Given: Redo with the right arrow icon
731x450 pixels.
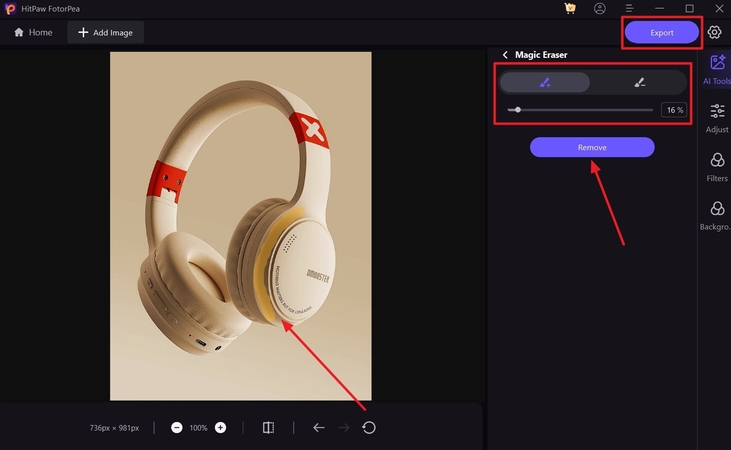Looking at the screenshot, I should (344, 428).
